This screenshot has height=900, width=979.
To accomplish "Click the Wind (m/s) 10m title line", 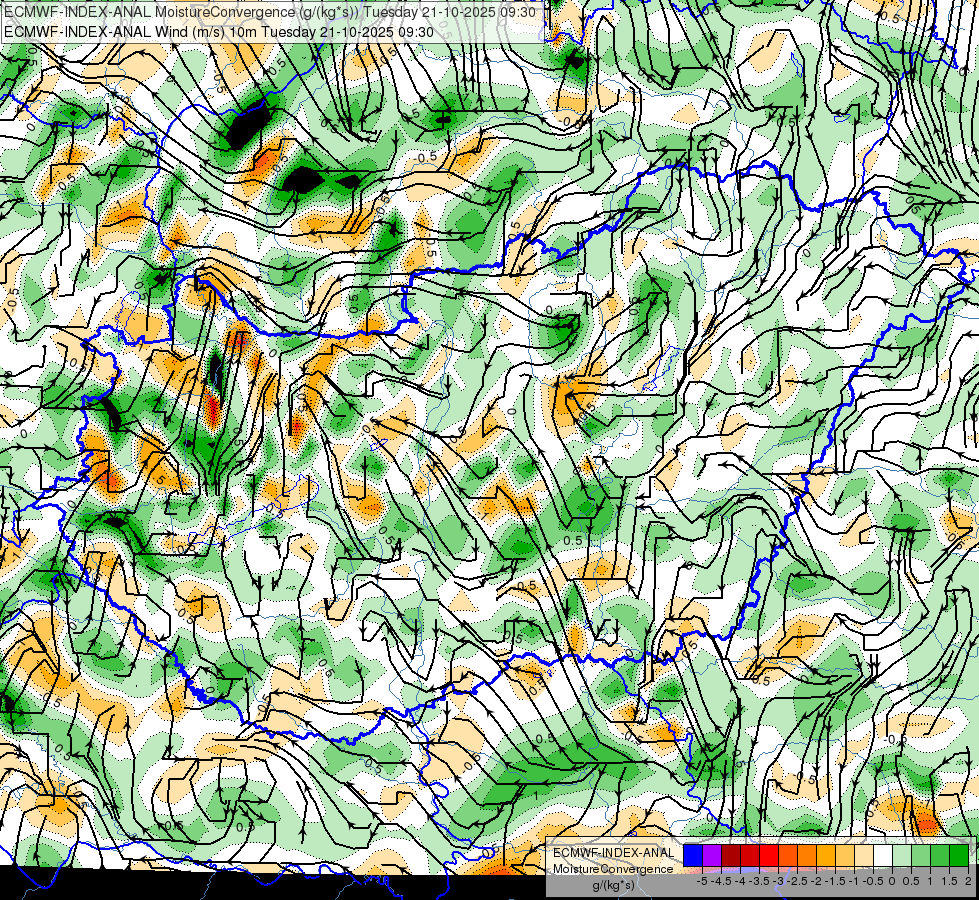I will 219,32.
